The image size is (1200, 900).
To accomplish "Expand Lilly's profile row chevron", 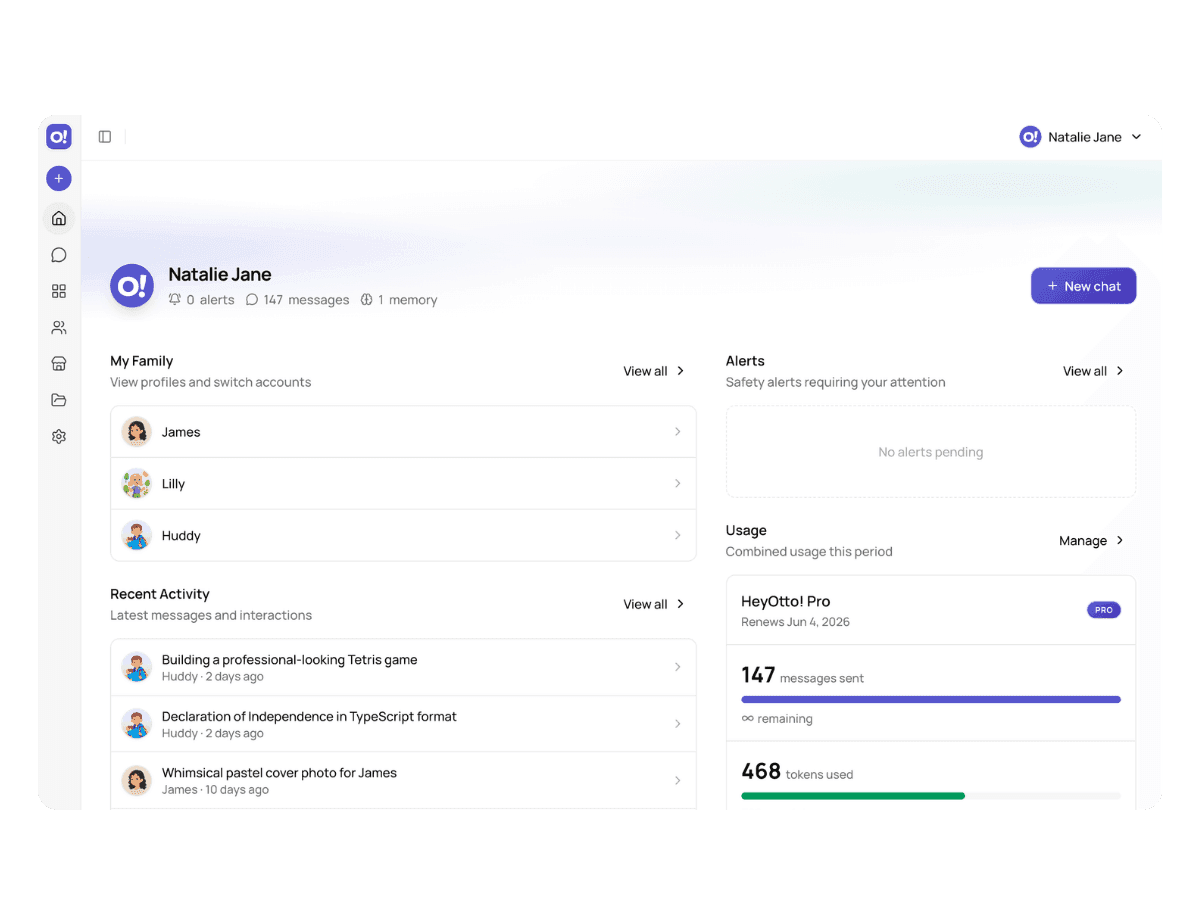I will 677,484.
